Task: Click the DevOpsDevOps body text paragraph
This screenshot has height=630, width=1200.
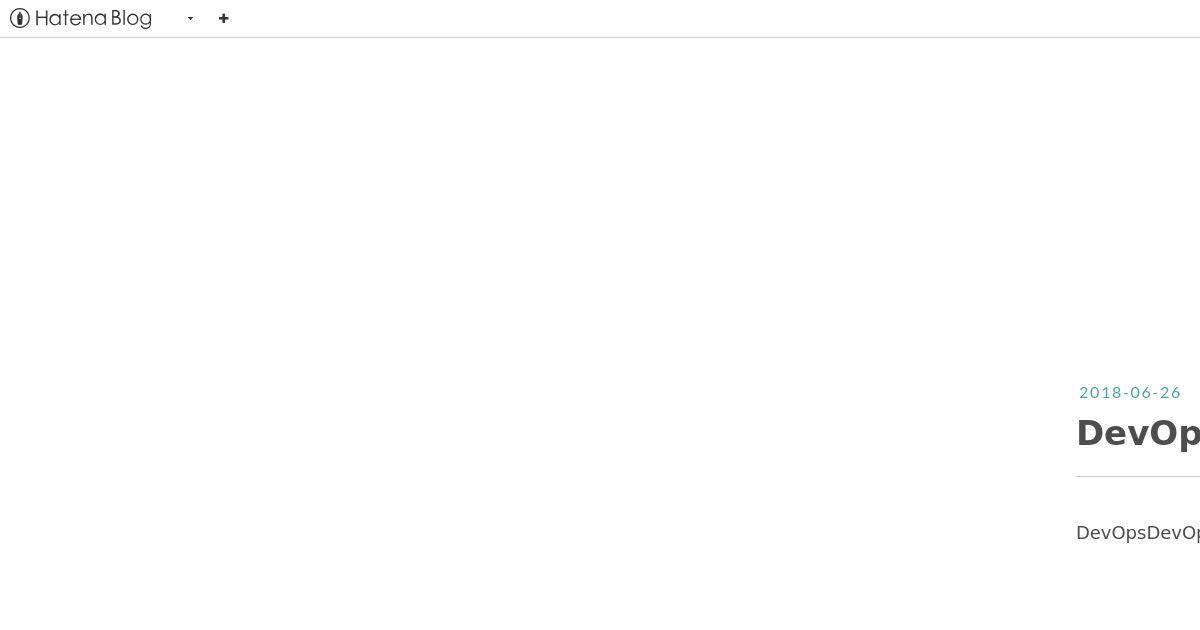Action: (1138, 533)
